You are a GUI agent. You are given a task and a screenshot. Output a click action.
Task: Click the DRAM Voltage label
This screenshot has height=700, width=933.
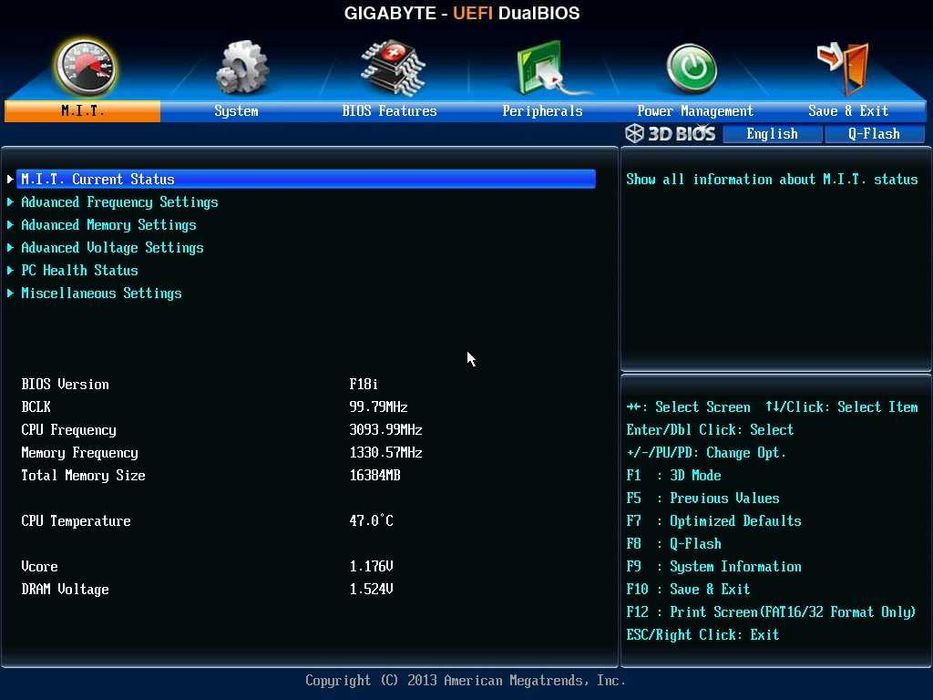65,589
